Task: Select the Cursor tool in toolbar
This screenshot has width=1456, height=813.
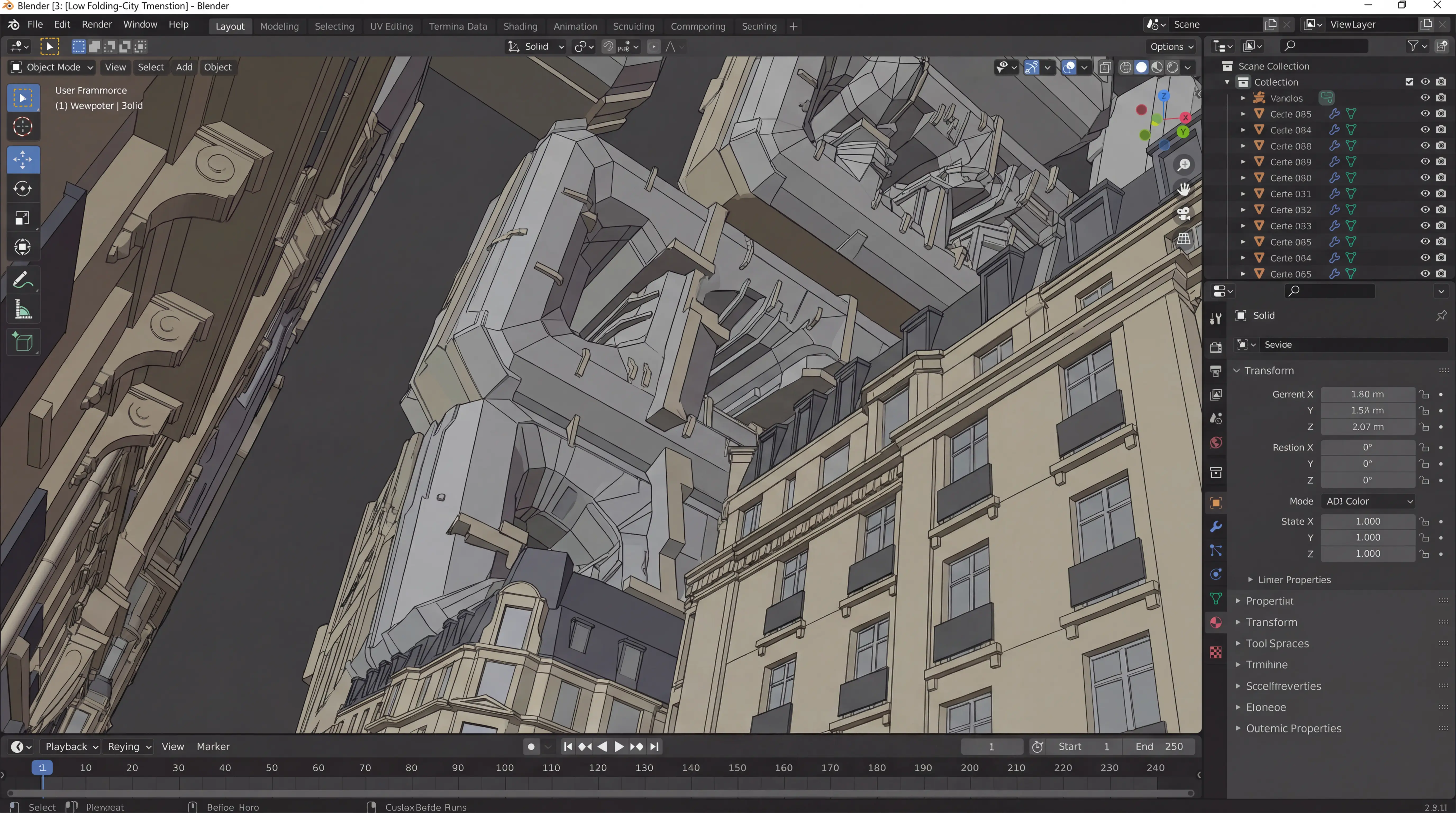Action: point(22,127)
